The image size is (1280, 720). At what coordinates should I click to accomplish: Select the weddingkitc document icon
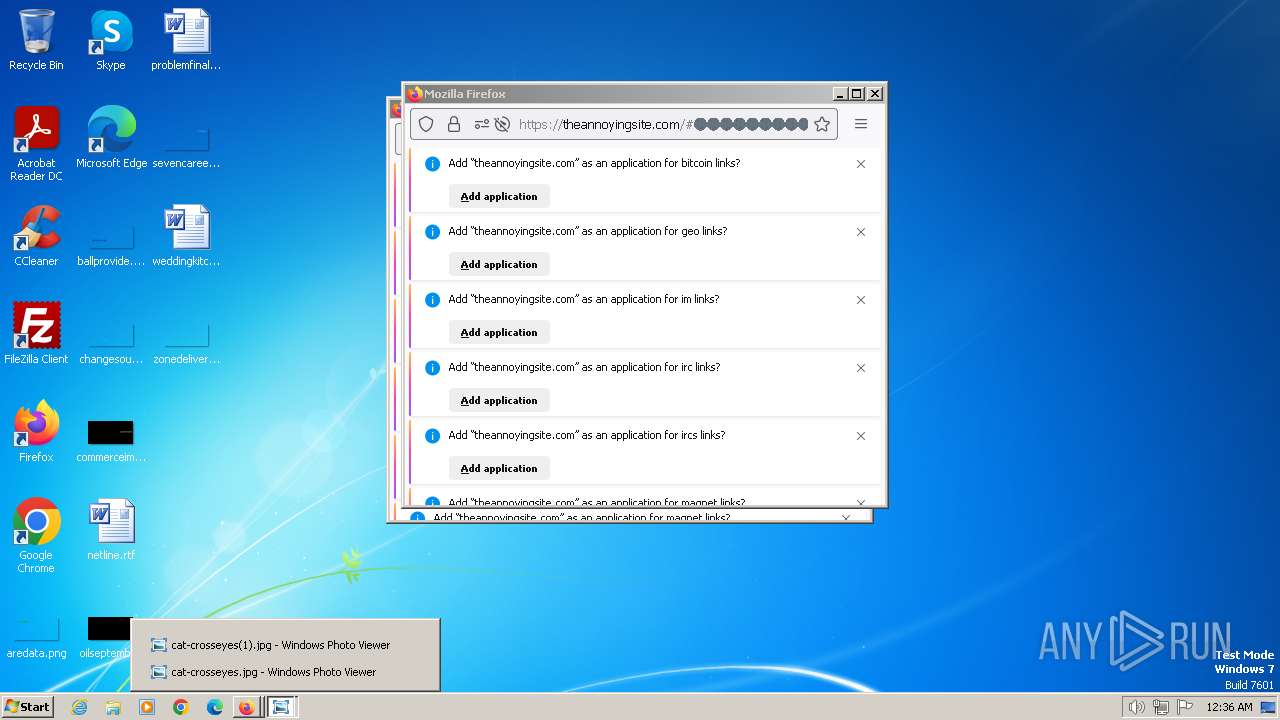coord(186,236)
